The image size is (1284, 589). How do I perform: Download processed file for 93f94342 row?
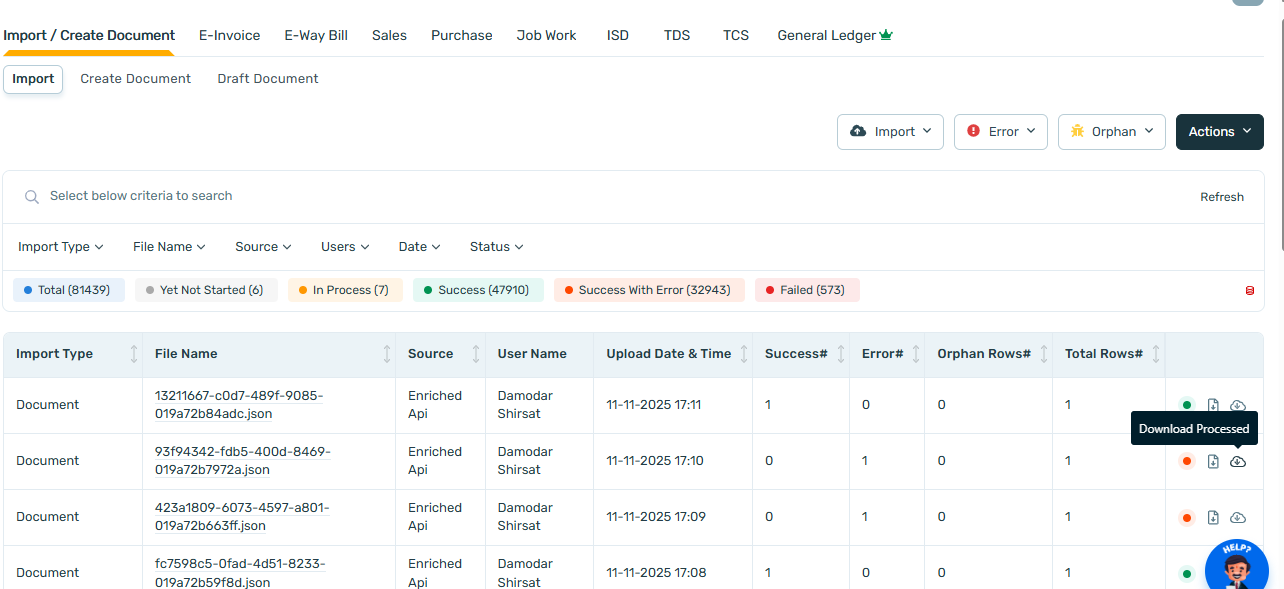[x=1237, y=461]
